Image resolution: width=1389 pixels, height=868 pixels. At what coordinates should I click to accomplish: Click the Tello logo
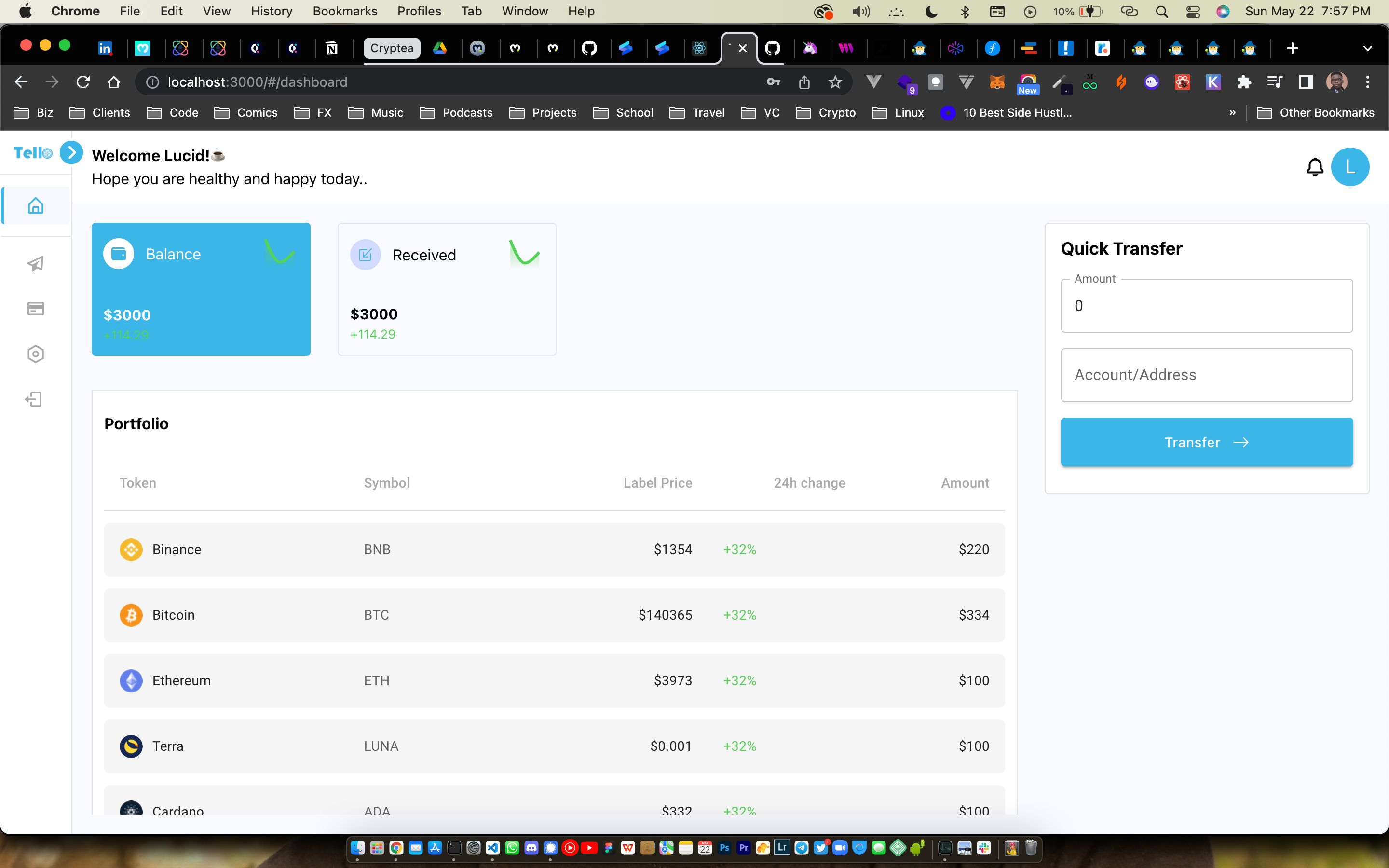(x=33, y=153)
